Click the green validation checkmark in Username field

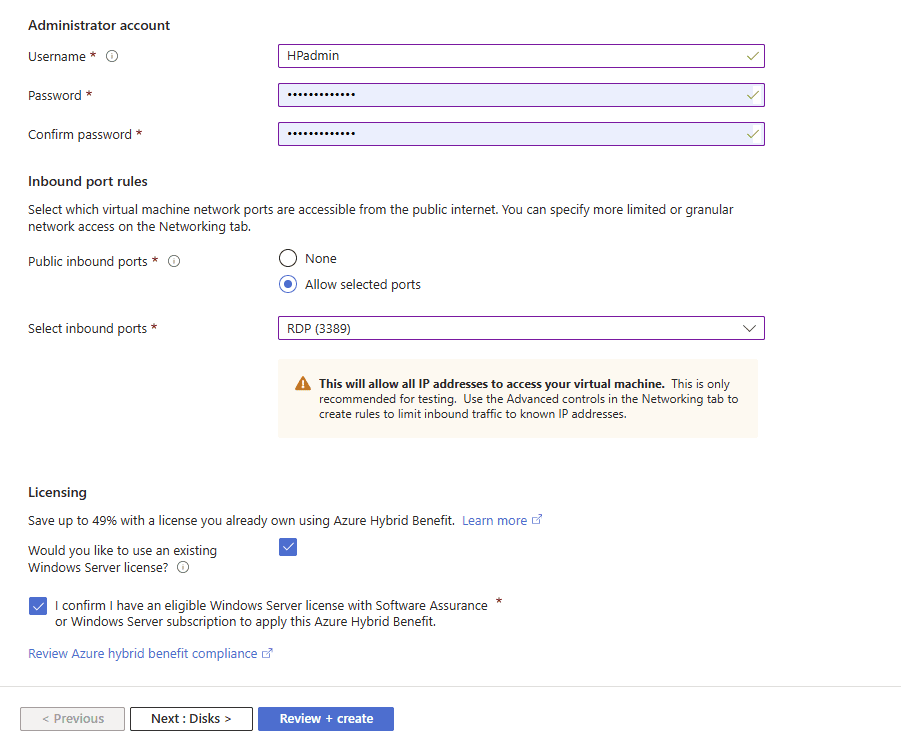[x=752, y=56]
